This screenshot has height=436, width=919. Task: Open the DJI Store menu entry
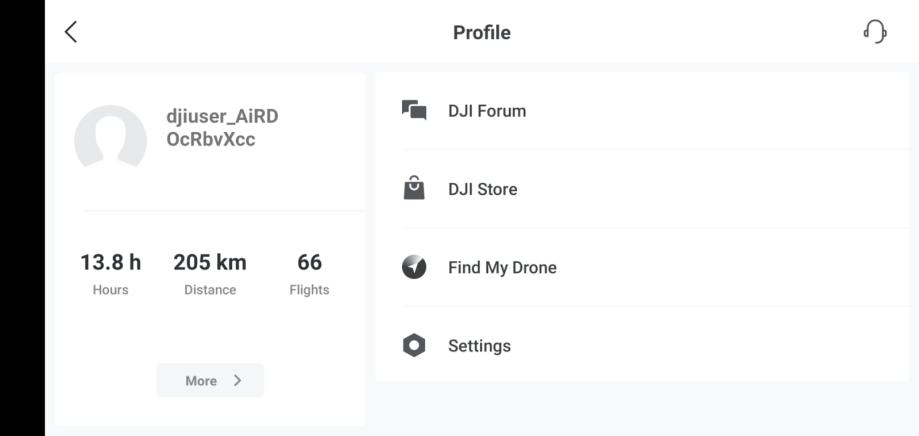pos(642,189)
